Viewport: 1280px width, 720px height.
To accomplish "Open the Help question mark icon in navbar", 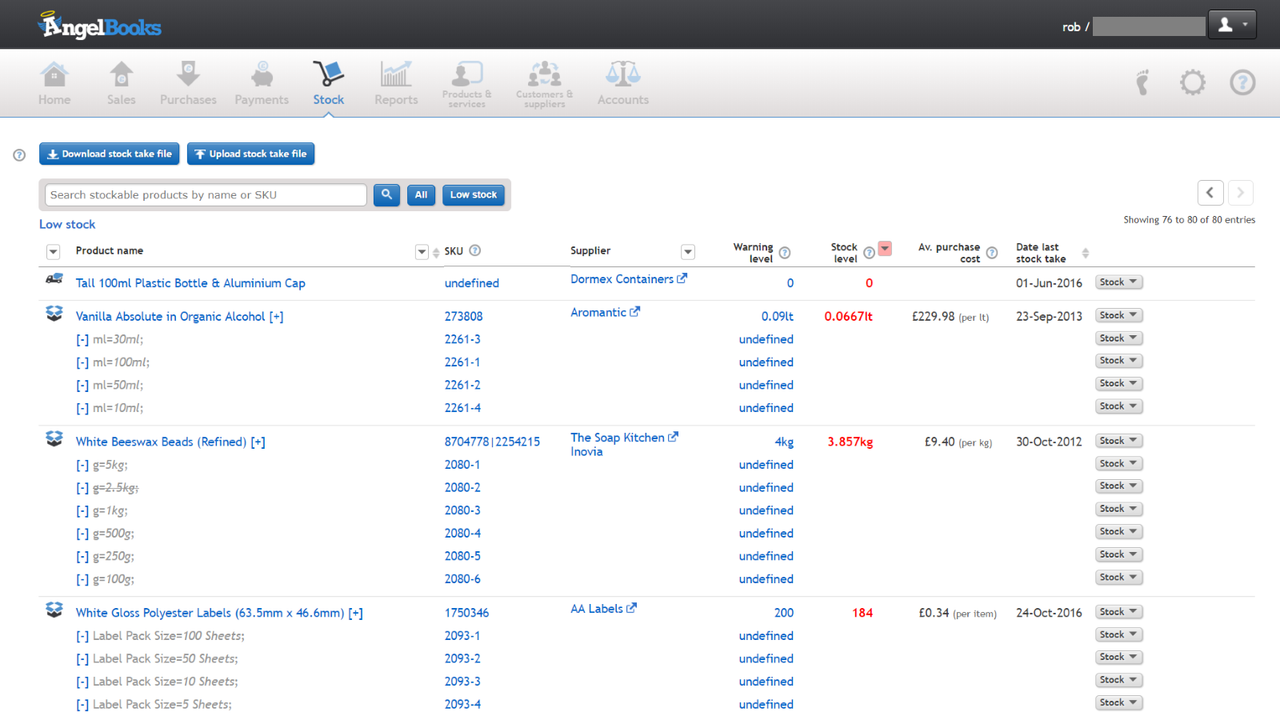I will (1242, 82).
